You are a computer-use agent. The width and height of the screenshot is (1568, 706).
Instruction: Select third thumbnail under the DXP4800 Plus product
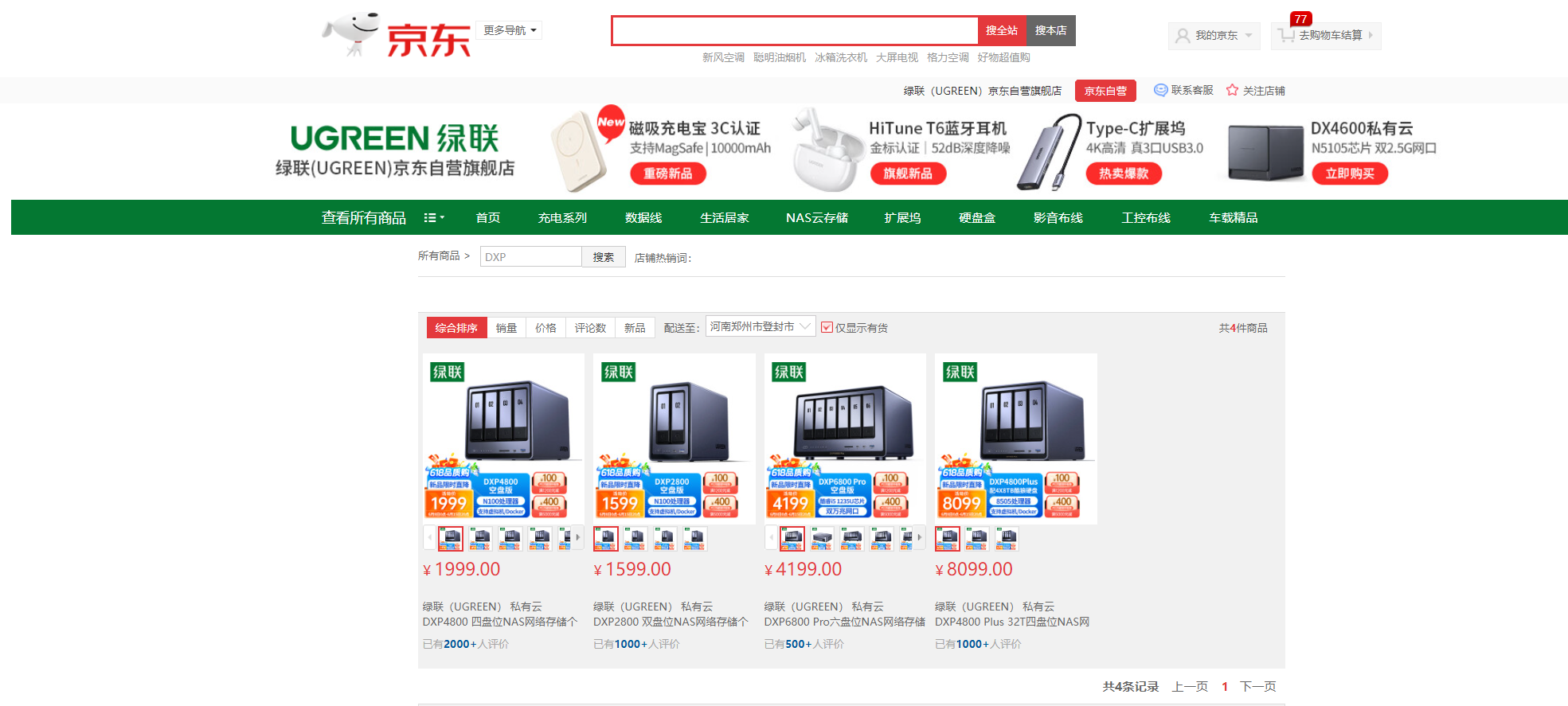(1007, 539)
